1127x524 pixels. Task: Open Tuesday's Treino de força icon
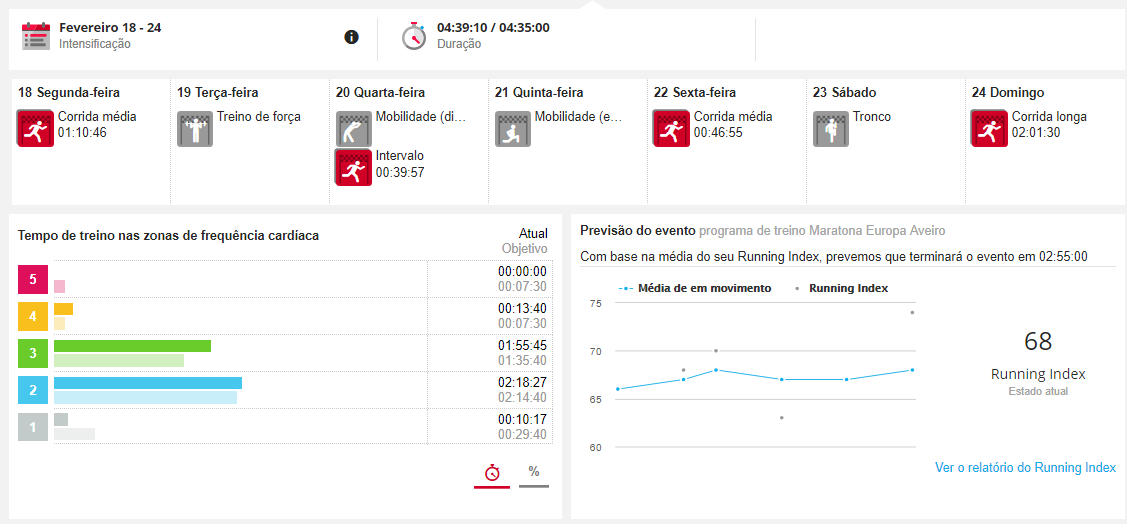click(x=195, y=129)
